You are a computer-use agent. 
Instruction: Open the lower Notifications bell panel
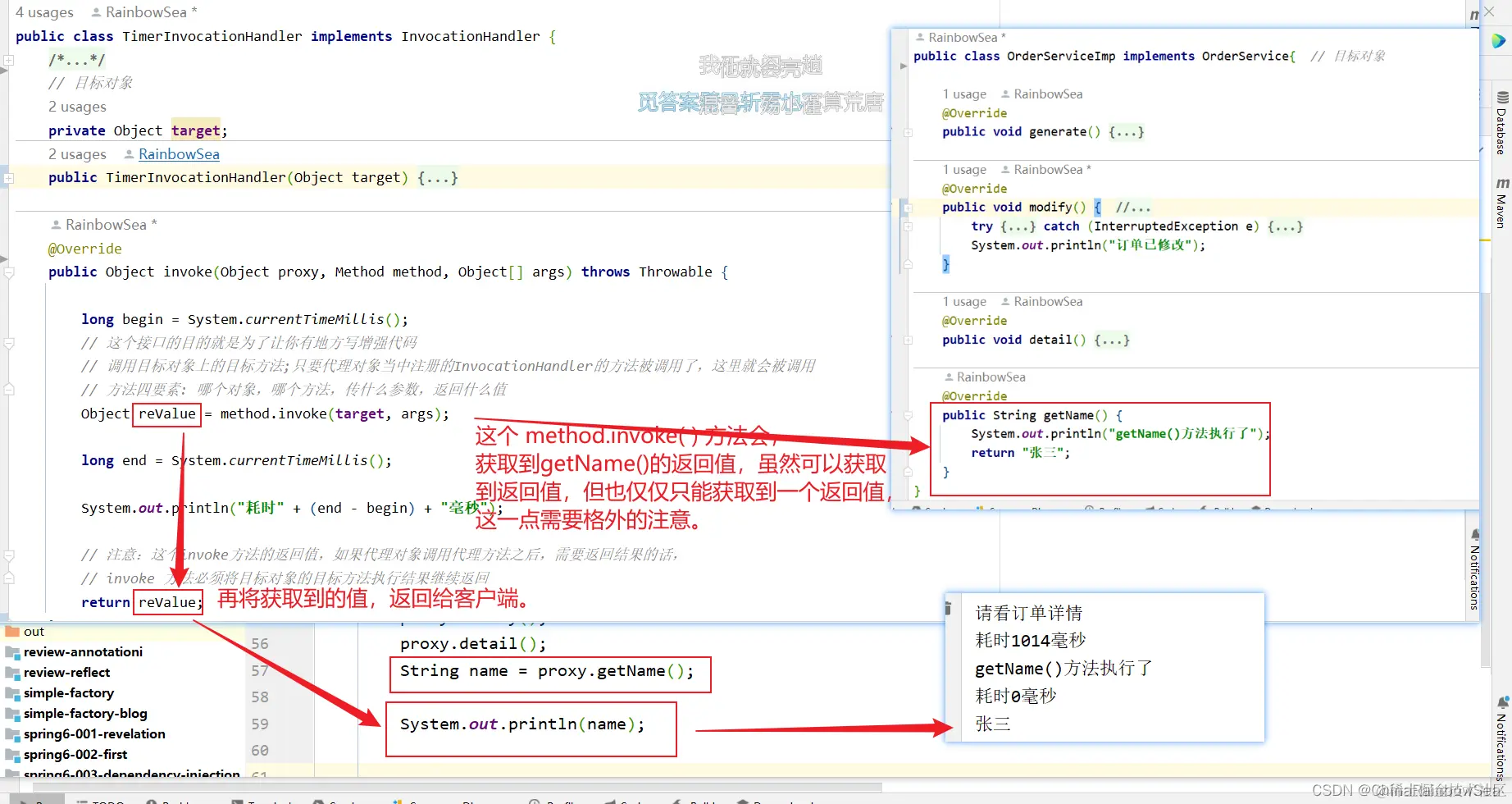[1501, 738]
